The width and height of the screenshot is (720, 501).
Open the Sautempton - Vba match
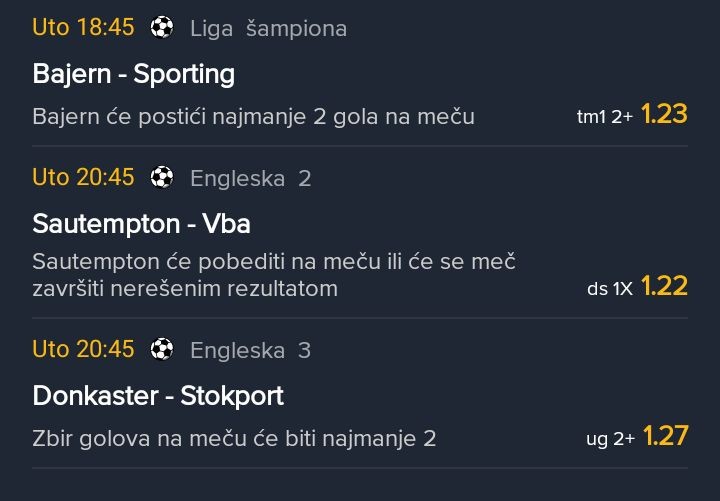[x=141, y=223]
